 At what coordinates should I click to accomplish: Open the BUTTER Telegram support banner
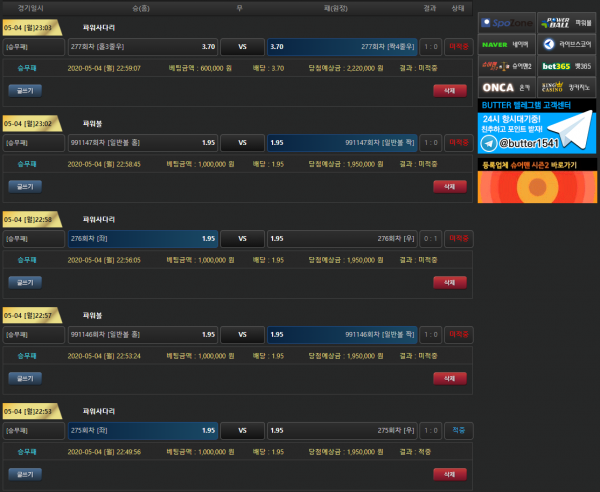tap(537, 125)
